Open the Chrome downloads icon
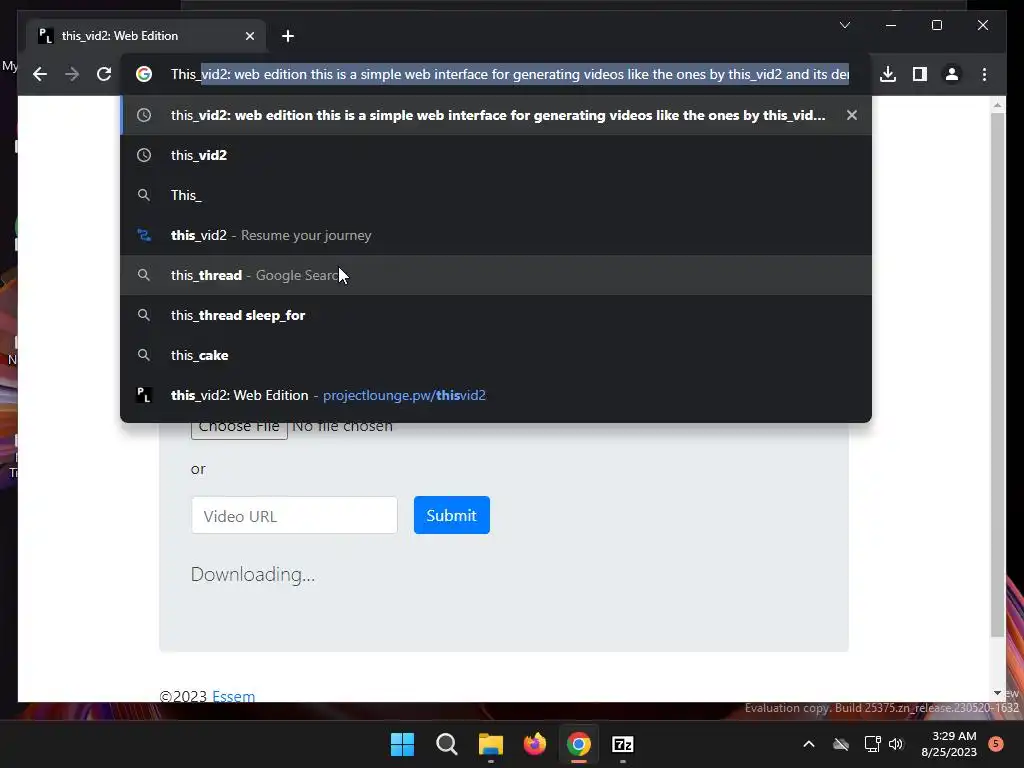1024x768 pixels. tap(888, 74)
